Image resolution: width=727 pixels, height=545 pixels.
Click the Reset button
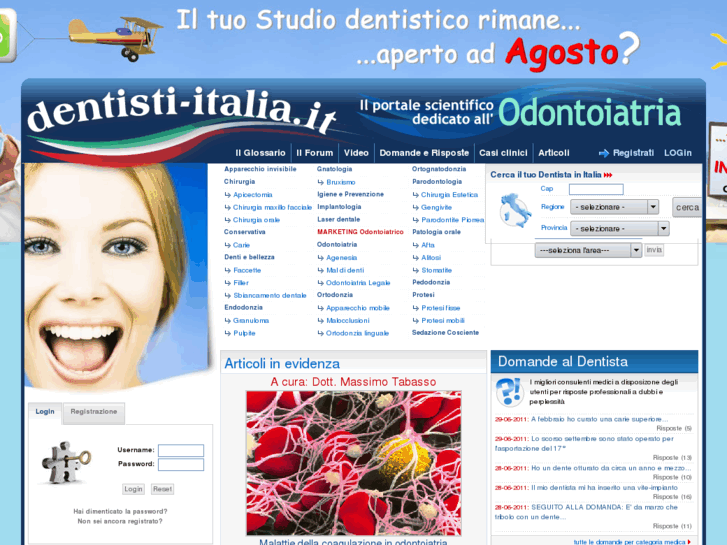click(162, 489)
